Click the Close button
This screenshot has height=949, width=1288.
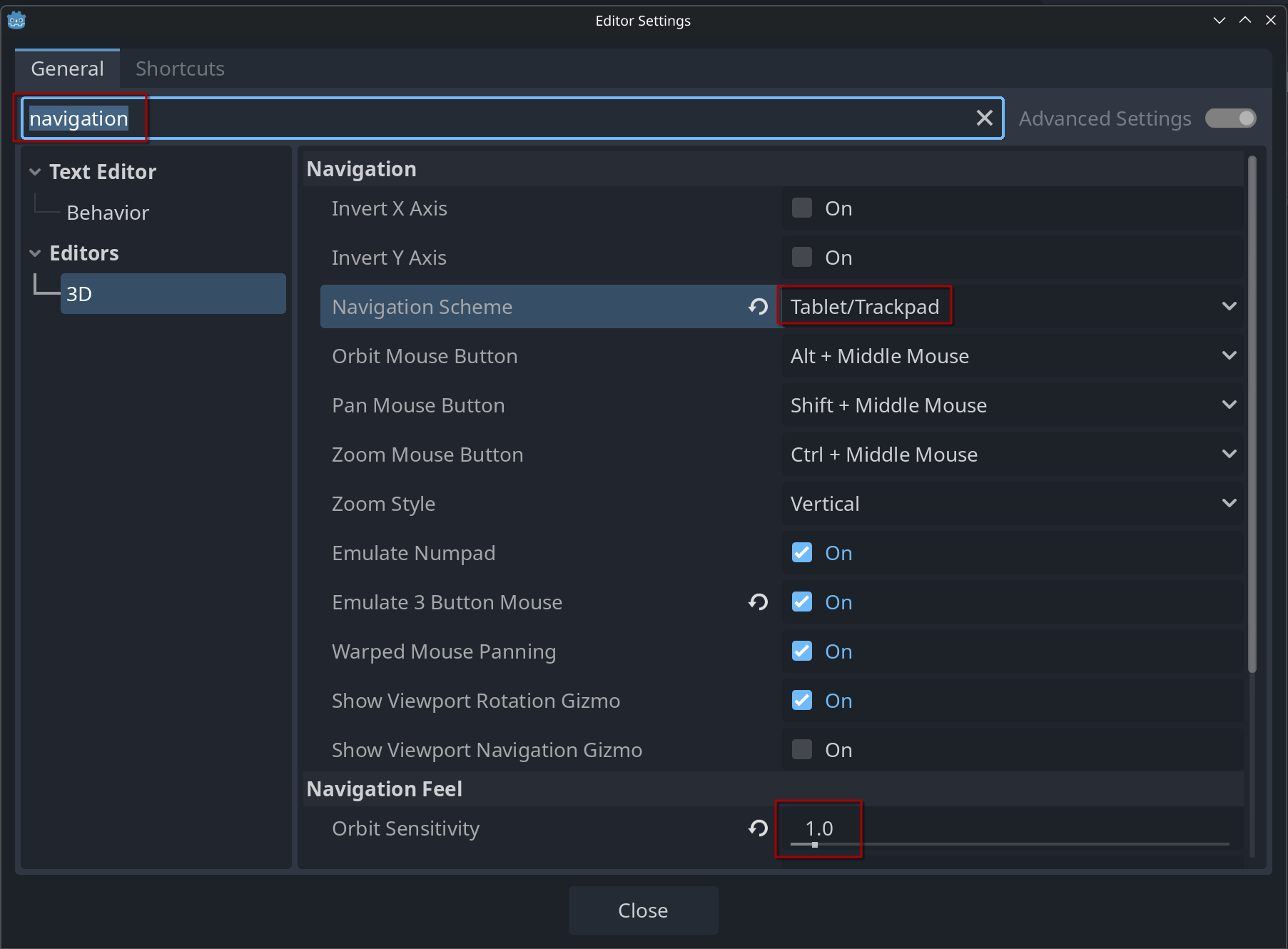click(x=643, y=910)
